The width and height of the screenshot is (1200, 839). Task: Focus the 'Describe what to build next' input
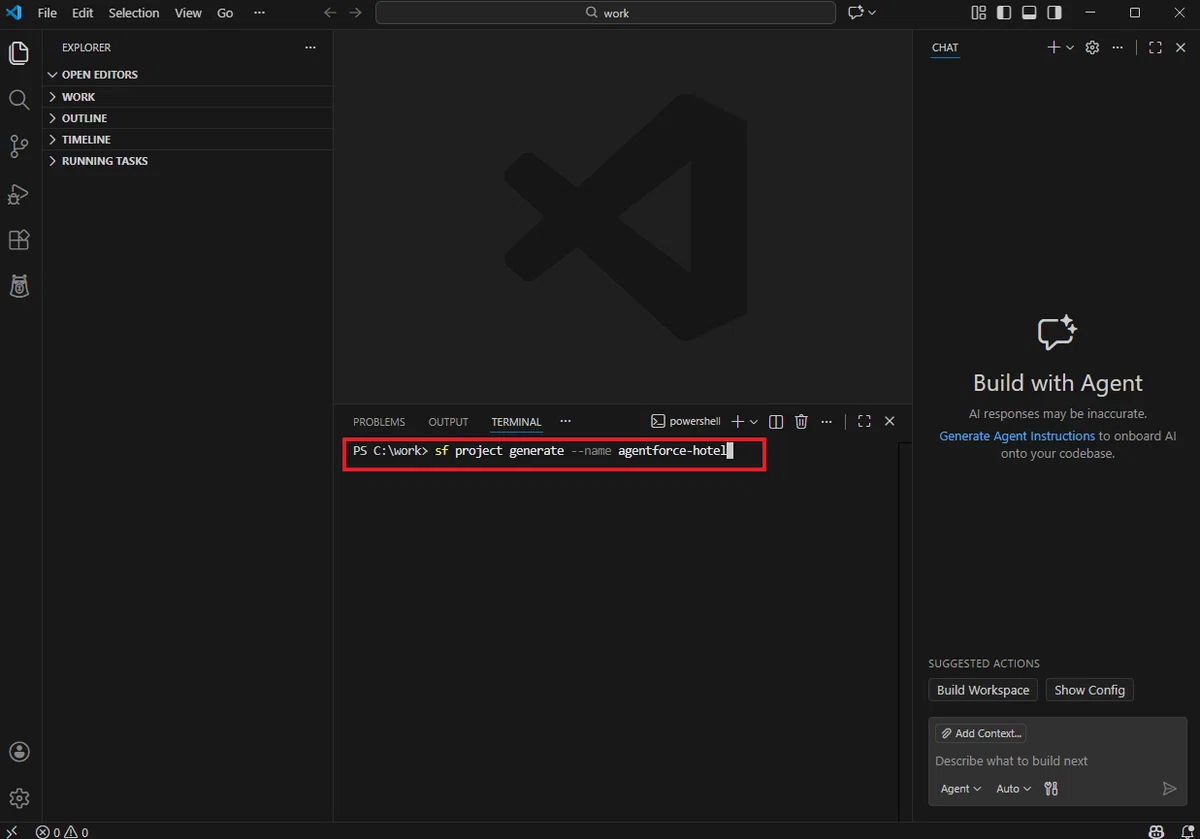click(x=1057, y=761)
